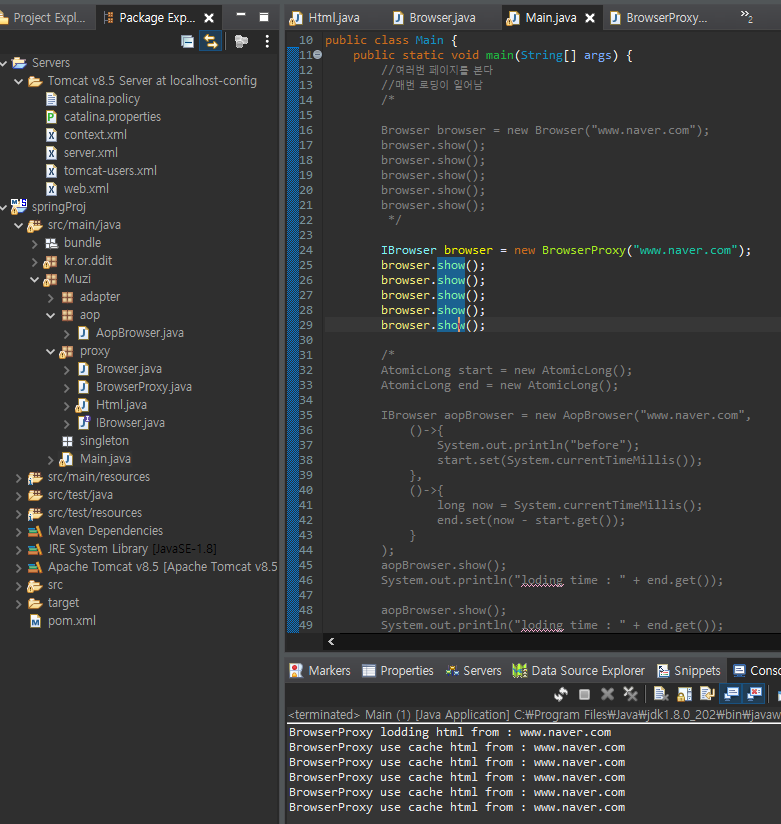Select catalina.policy file icon
The width and height of the screenshot is (781, 824).
(51, 99)
